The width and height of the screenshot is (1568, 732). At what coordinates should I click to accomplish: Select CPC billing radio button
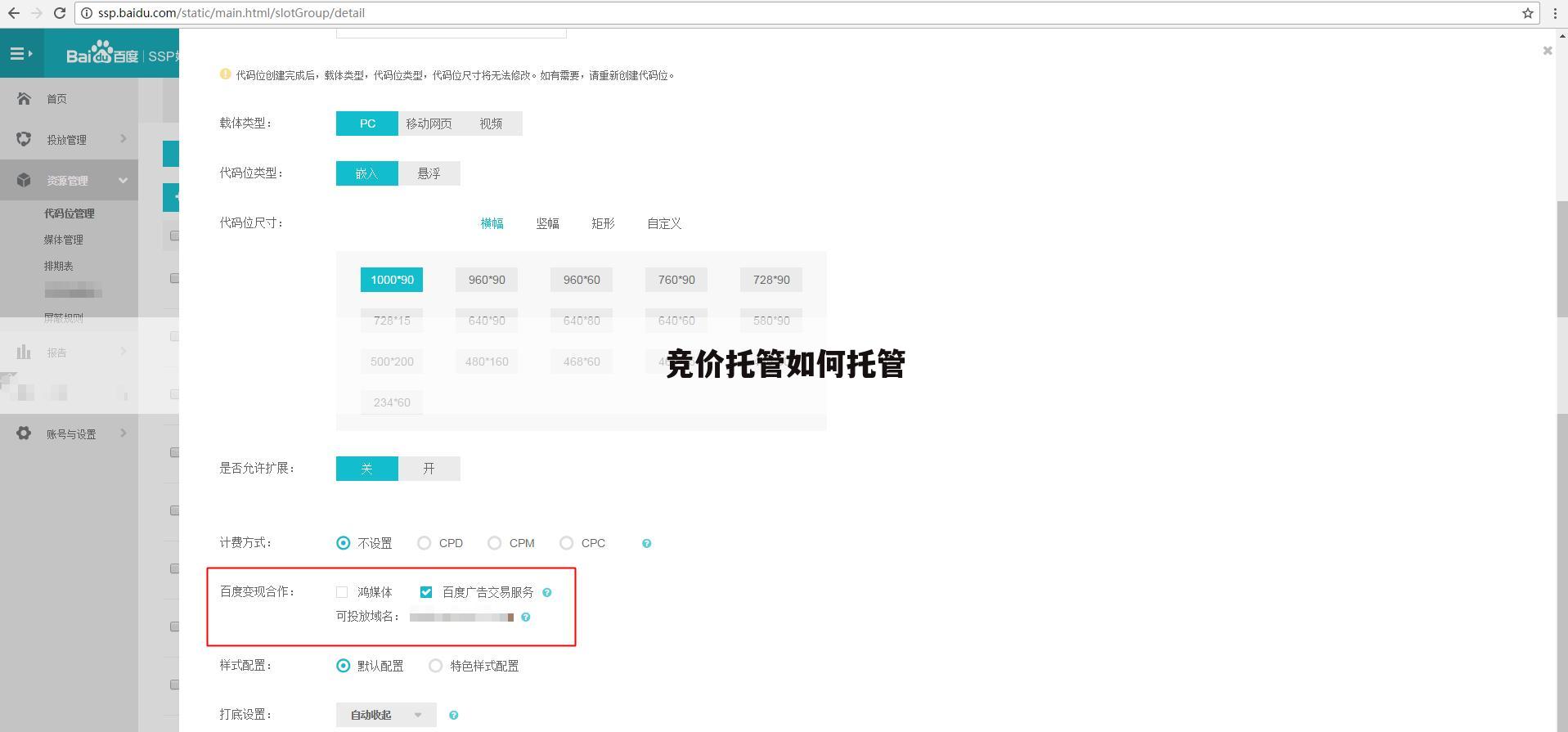click(566, 543)
